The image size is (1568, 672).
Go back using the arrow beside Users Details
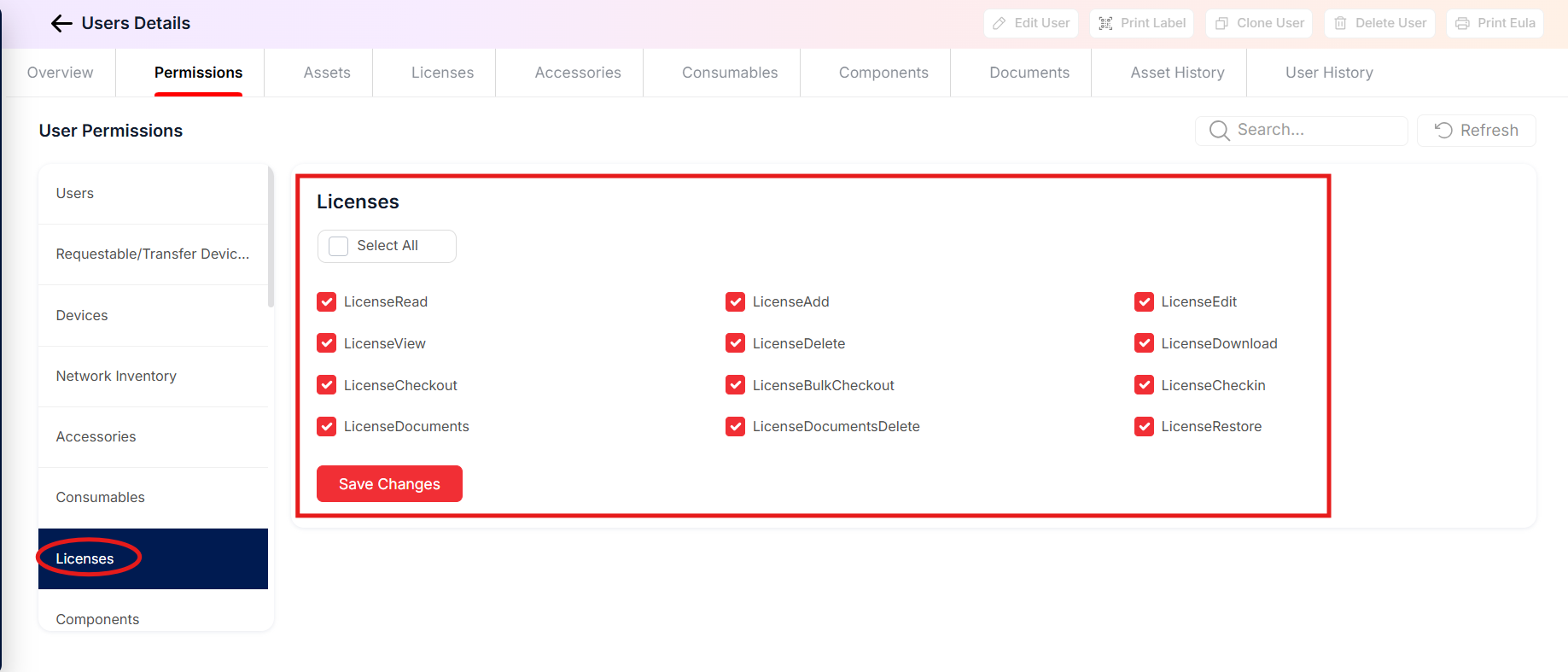point(61,24)
